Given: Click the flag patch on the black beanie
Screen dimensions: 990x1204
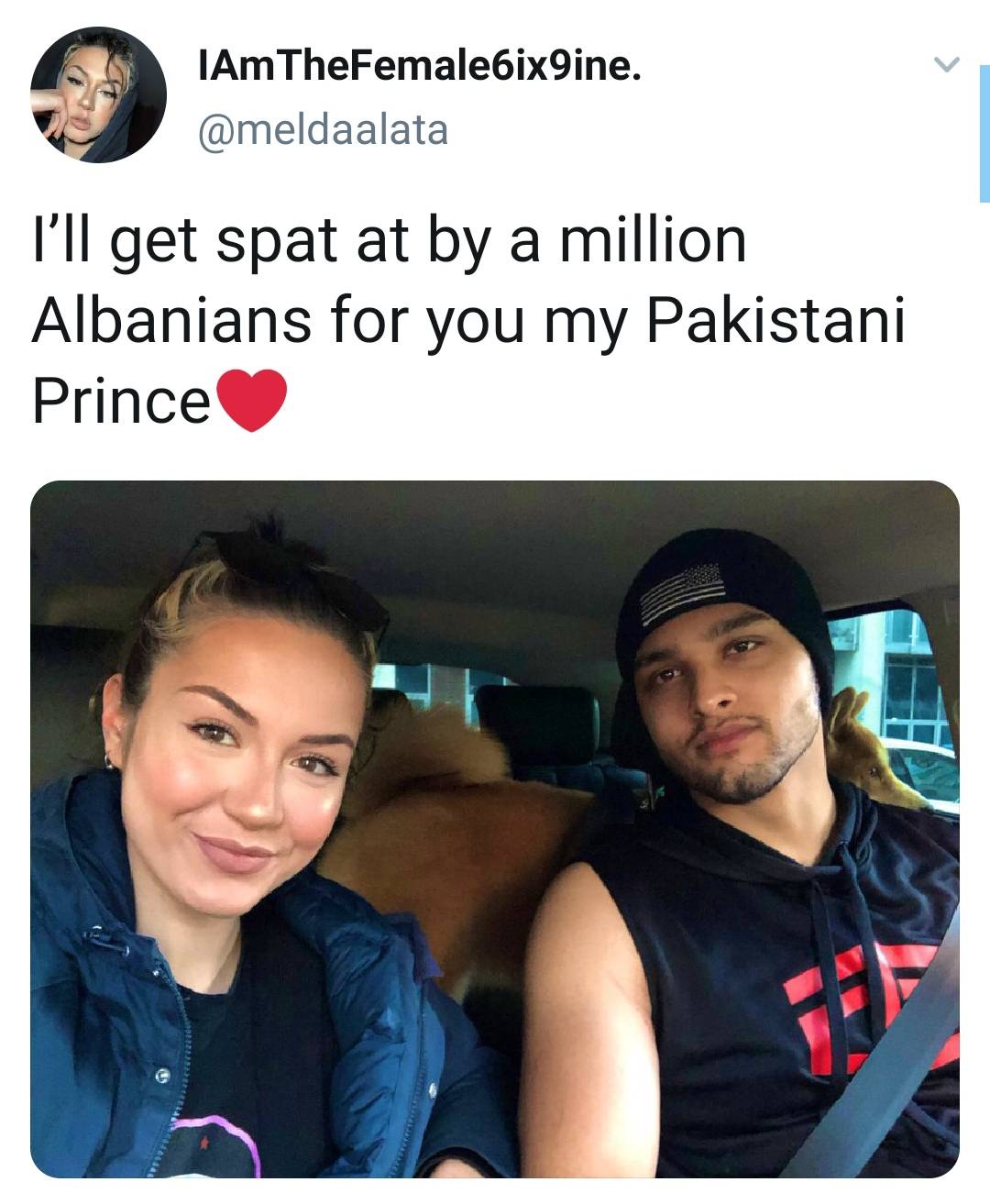Looking at the screenshot, I should (682, 591).
